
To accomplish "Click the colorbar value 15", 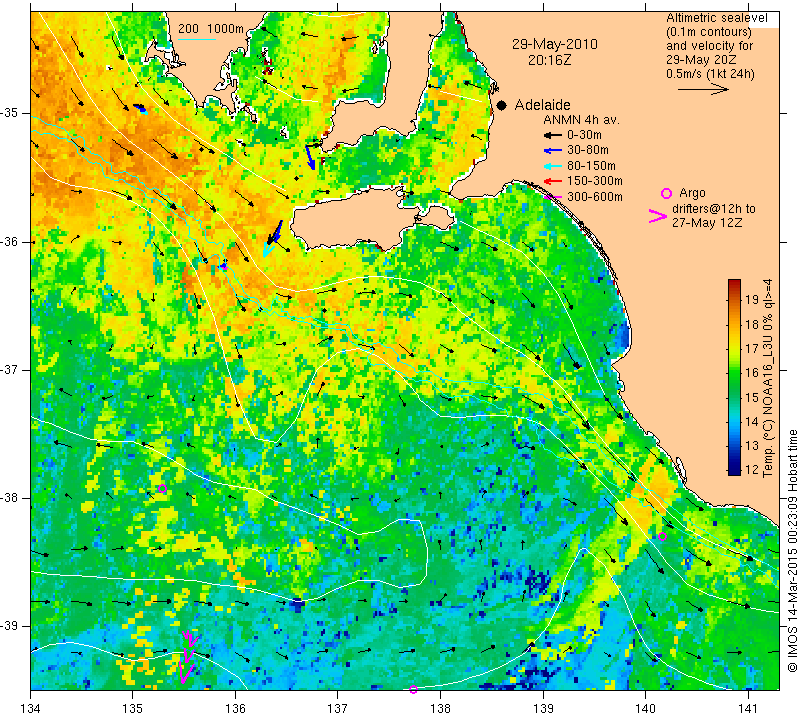I will click(753, 396).
